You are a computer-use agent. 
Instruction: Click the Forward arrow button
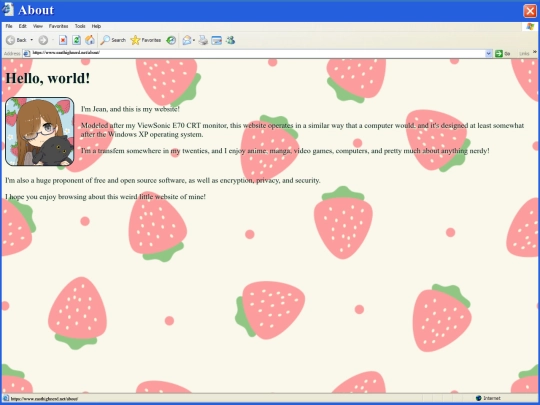tap(43, 40)
